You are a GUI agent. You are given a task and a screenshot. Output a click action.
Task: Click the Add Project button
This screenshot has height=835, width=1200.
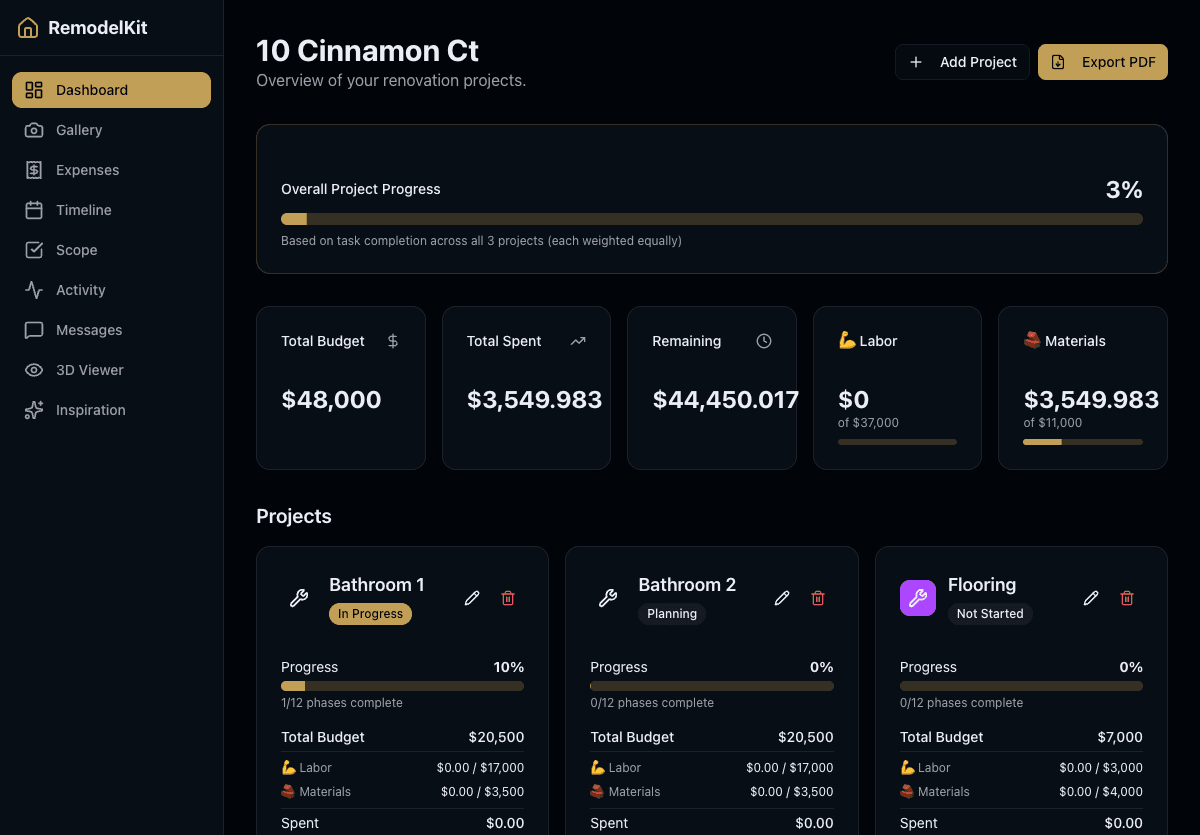tap(962, 62)
